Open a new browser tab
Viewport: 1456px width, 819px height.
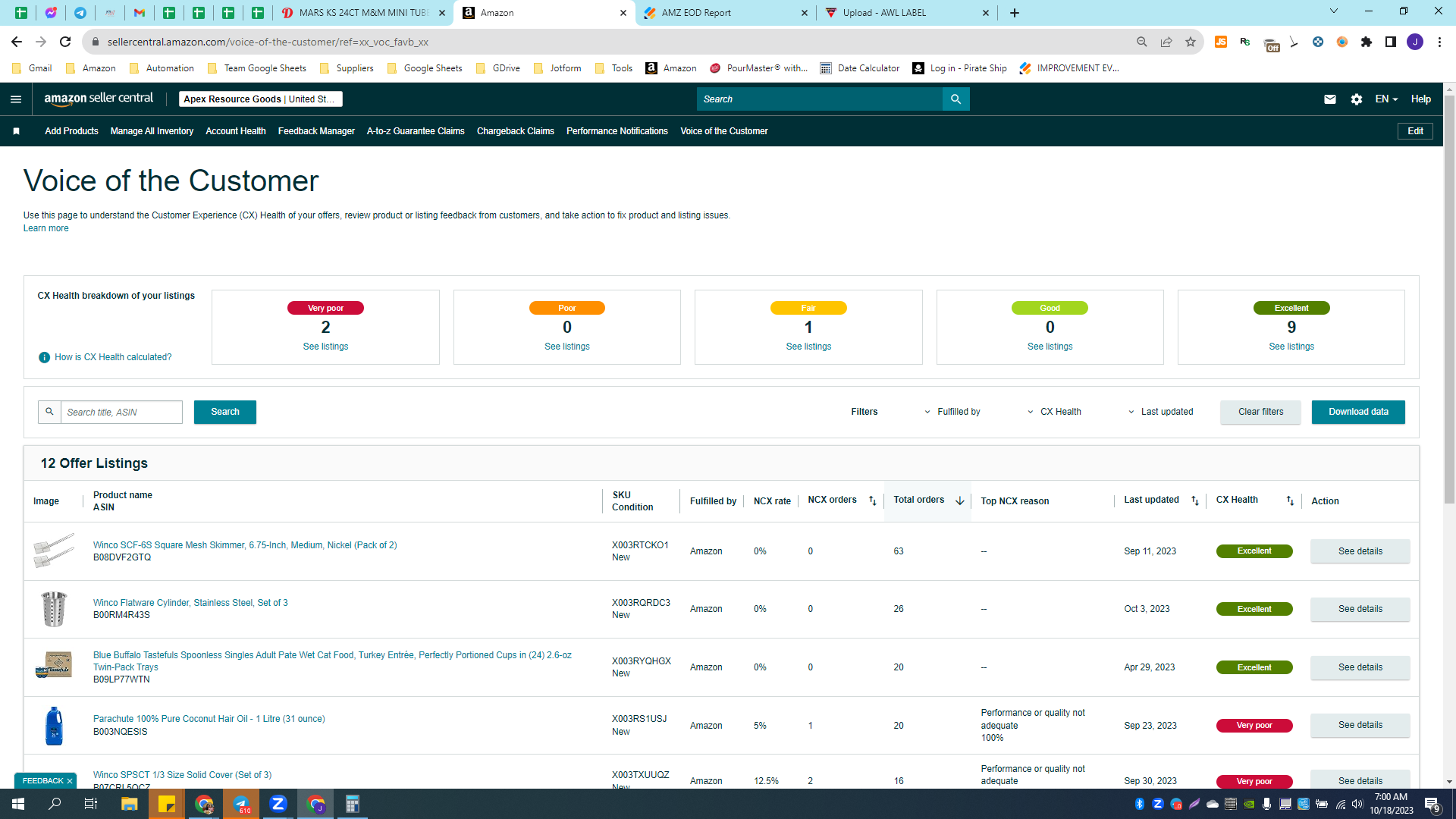pyautogui.click(x=1015, y=13)
